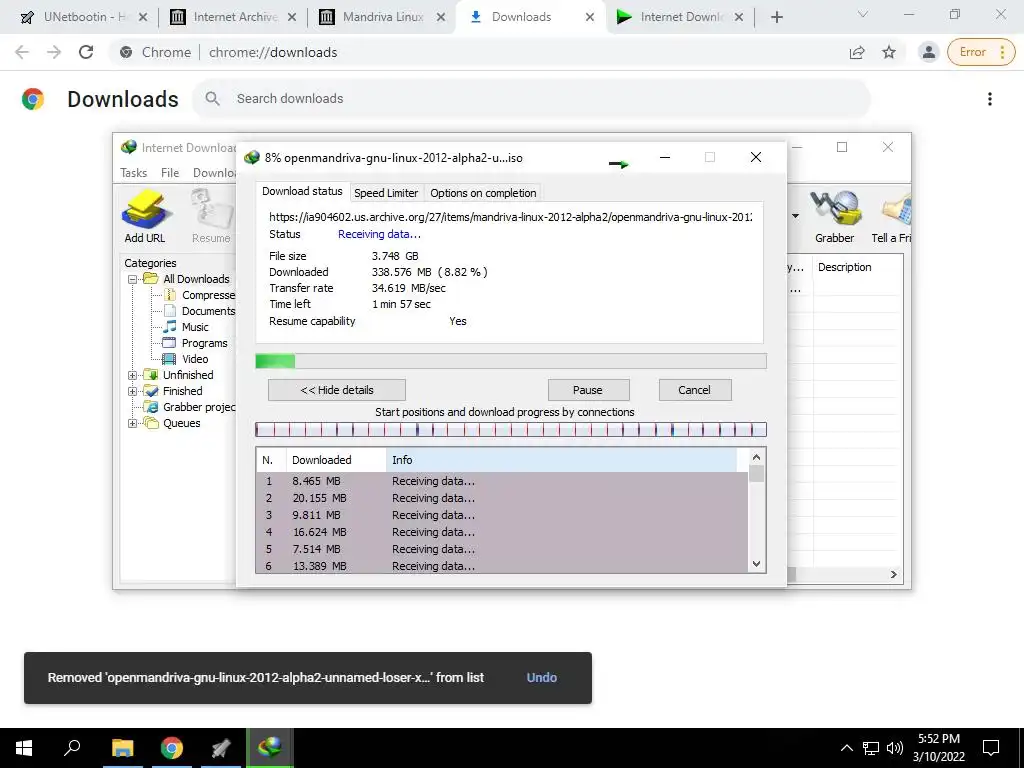Select the Download status tab
This screenshot has height=768, width=1024.
(302, 191)
